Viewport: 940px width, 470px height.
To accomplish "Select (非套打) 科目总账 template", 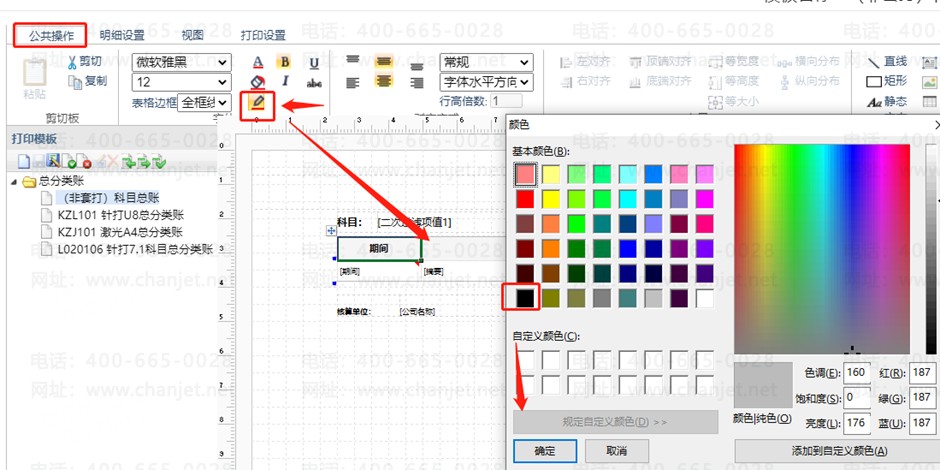I will pos(108,197).
